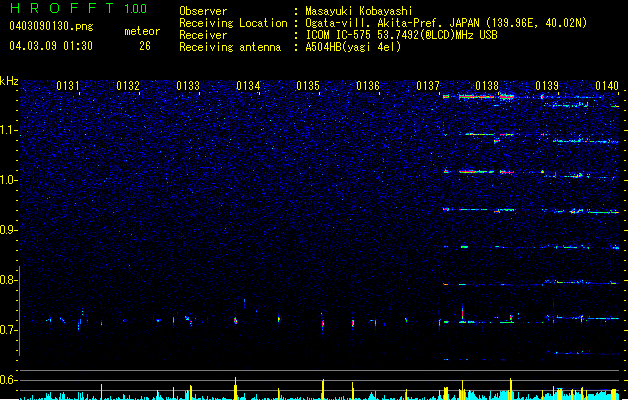
Task: Click the 0.9 frequency axis label
Action: (9, 230)
